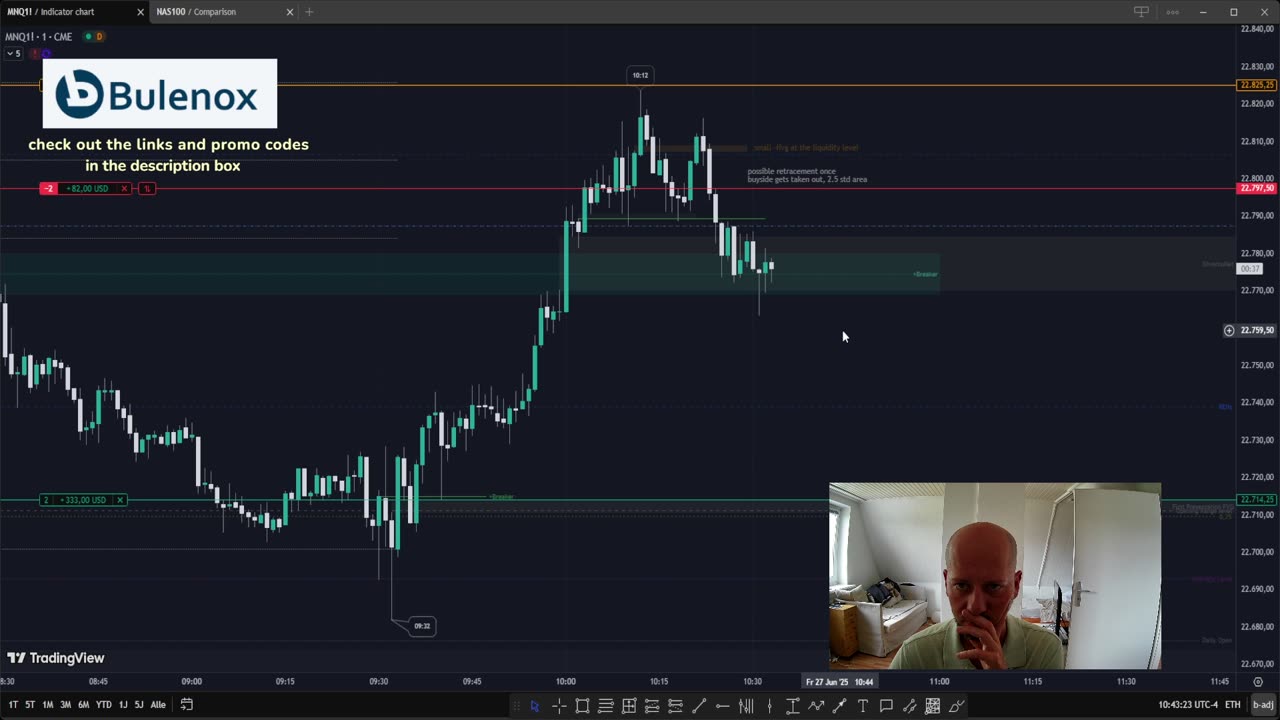Click the Bulenox logo banner
1280x720 pixels.
click(160, 93)
